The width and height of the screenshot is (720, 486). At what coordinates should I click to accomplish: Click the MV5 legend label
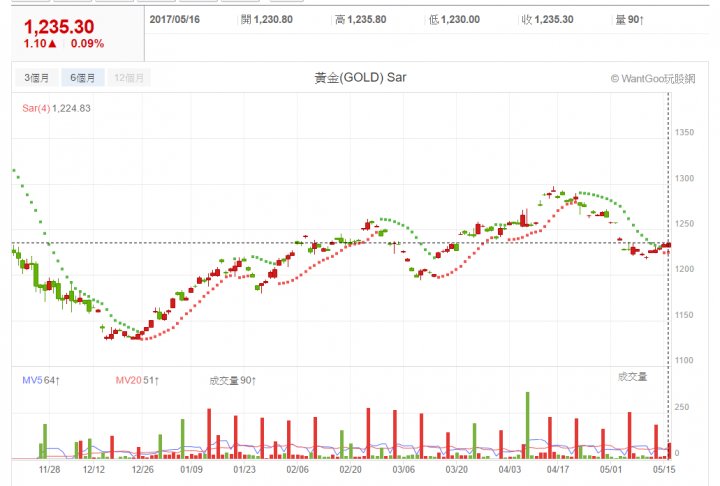click(32, 380)
